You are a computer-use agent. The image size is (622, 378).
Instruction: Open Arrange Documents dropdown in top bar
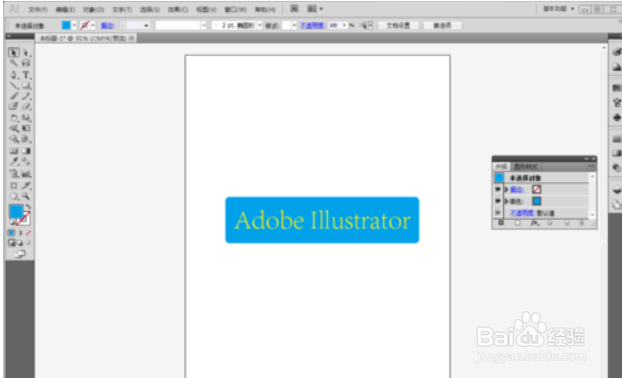[x=315, y=8]
